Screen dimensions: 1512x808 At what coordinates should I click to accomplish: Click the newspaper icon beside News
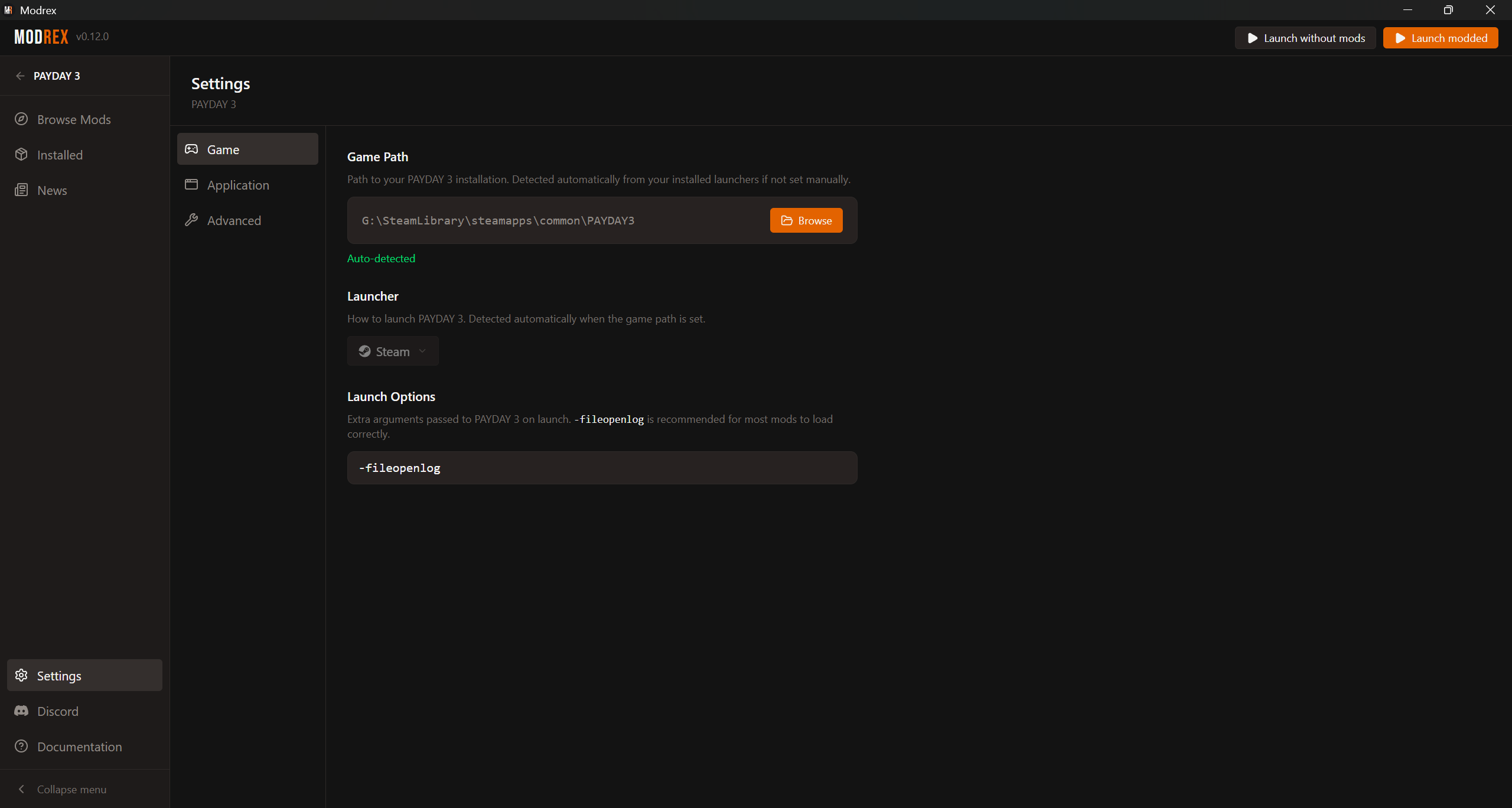click(x=21, y=190)
